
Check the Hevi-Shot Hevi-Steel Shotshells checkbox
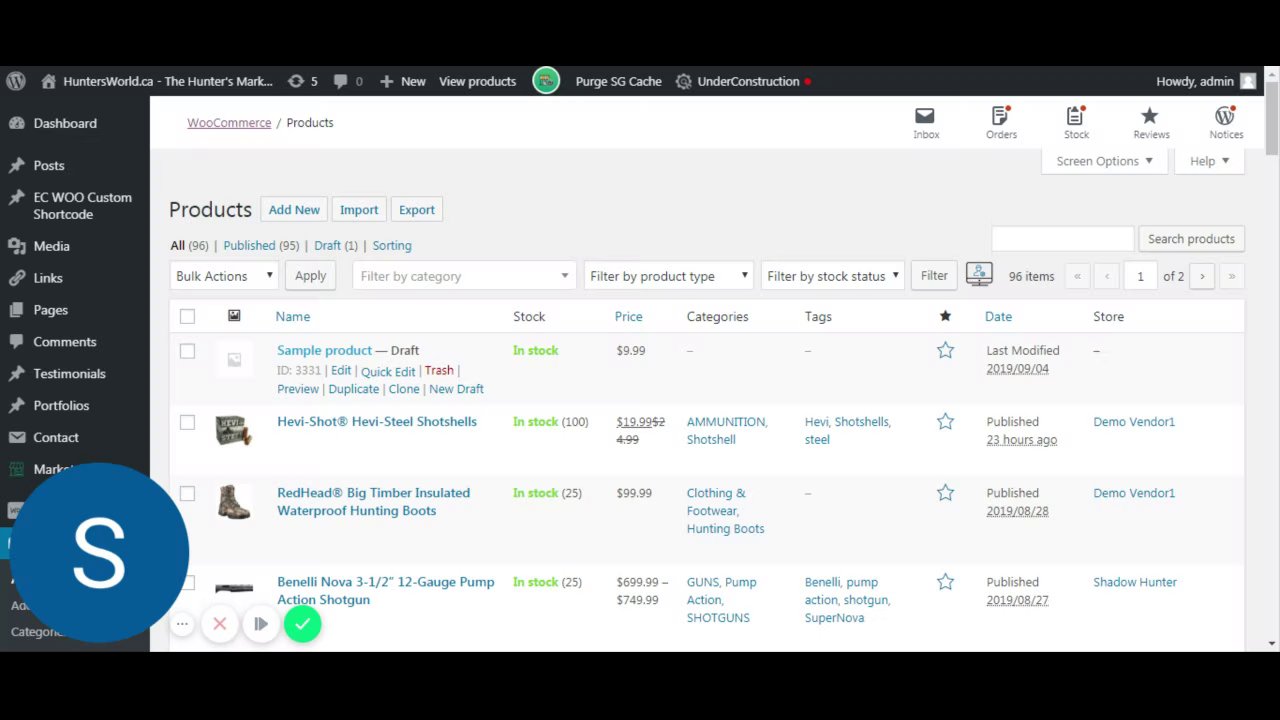point(187,422)
